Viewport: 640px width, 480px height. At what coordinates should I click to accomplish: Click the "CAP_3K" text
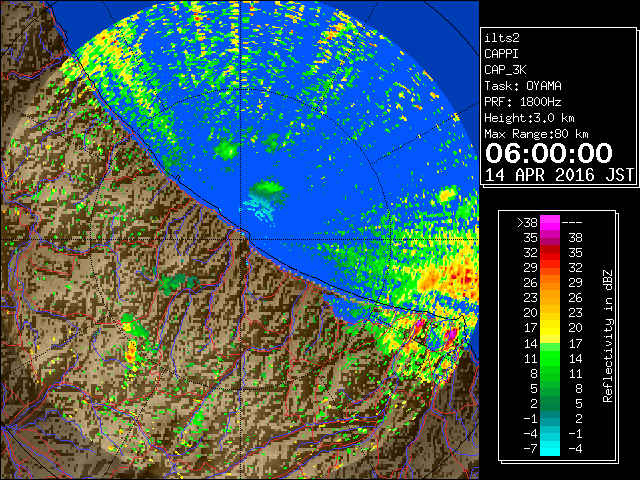click(x=505, y=70)
